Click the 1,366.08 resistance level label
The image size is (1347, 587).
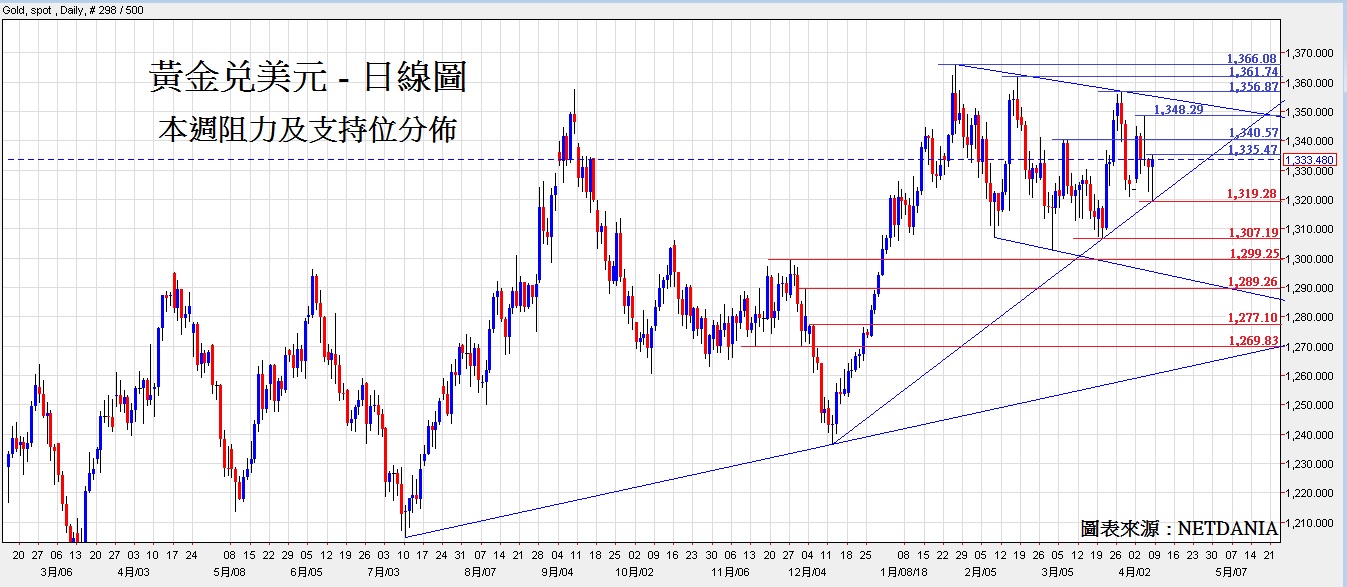pos(1252,59)
